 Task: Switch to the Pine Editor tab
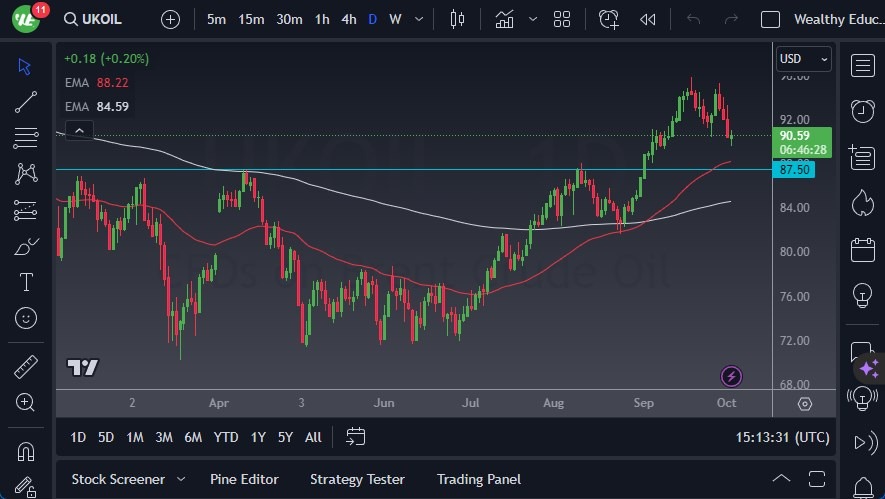pyautogui.click(x=244, y=479)
